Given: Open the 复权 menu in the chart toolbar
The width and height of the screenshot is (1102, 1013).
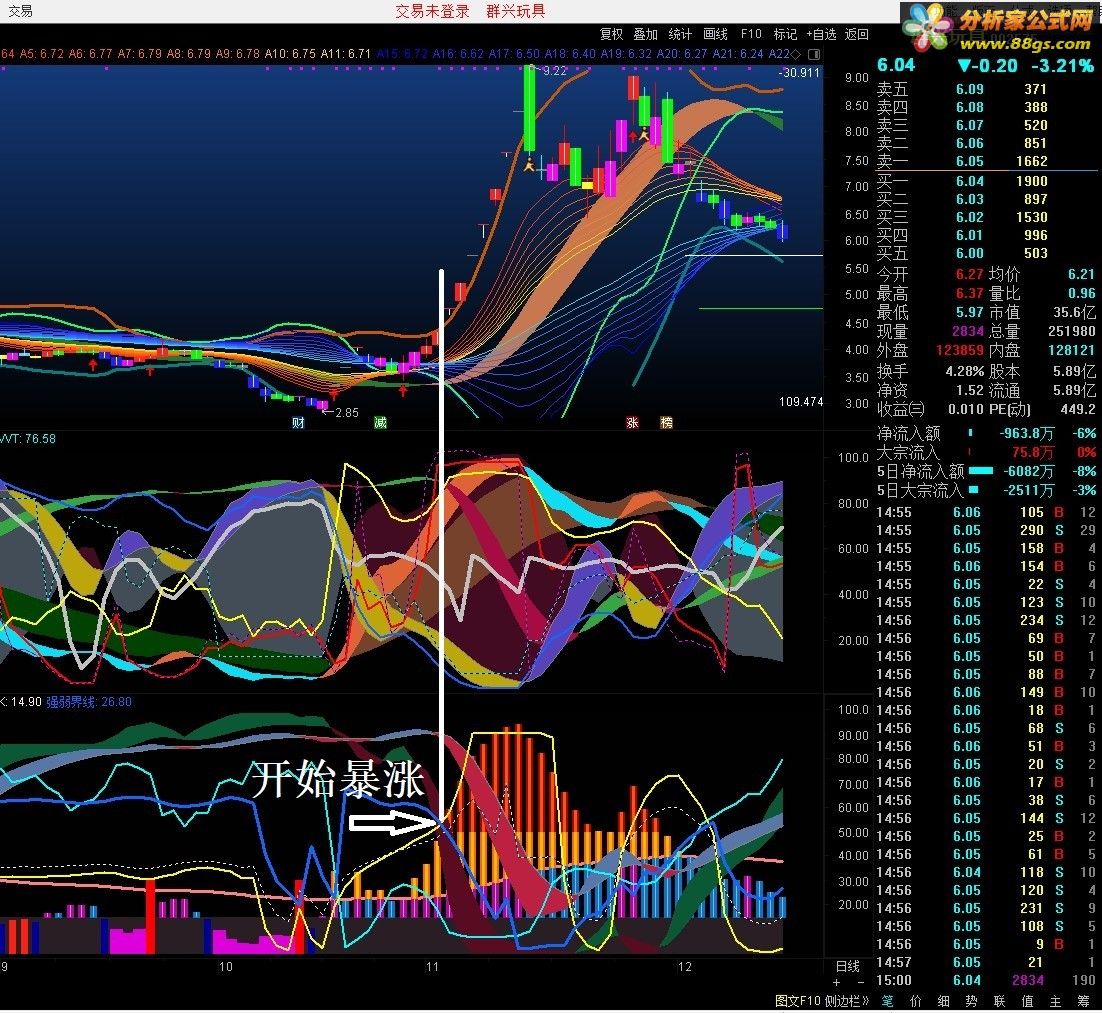Looking at the screenshot, I should click(x=611, y=34).
